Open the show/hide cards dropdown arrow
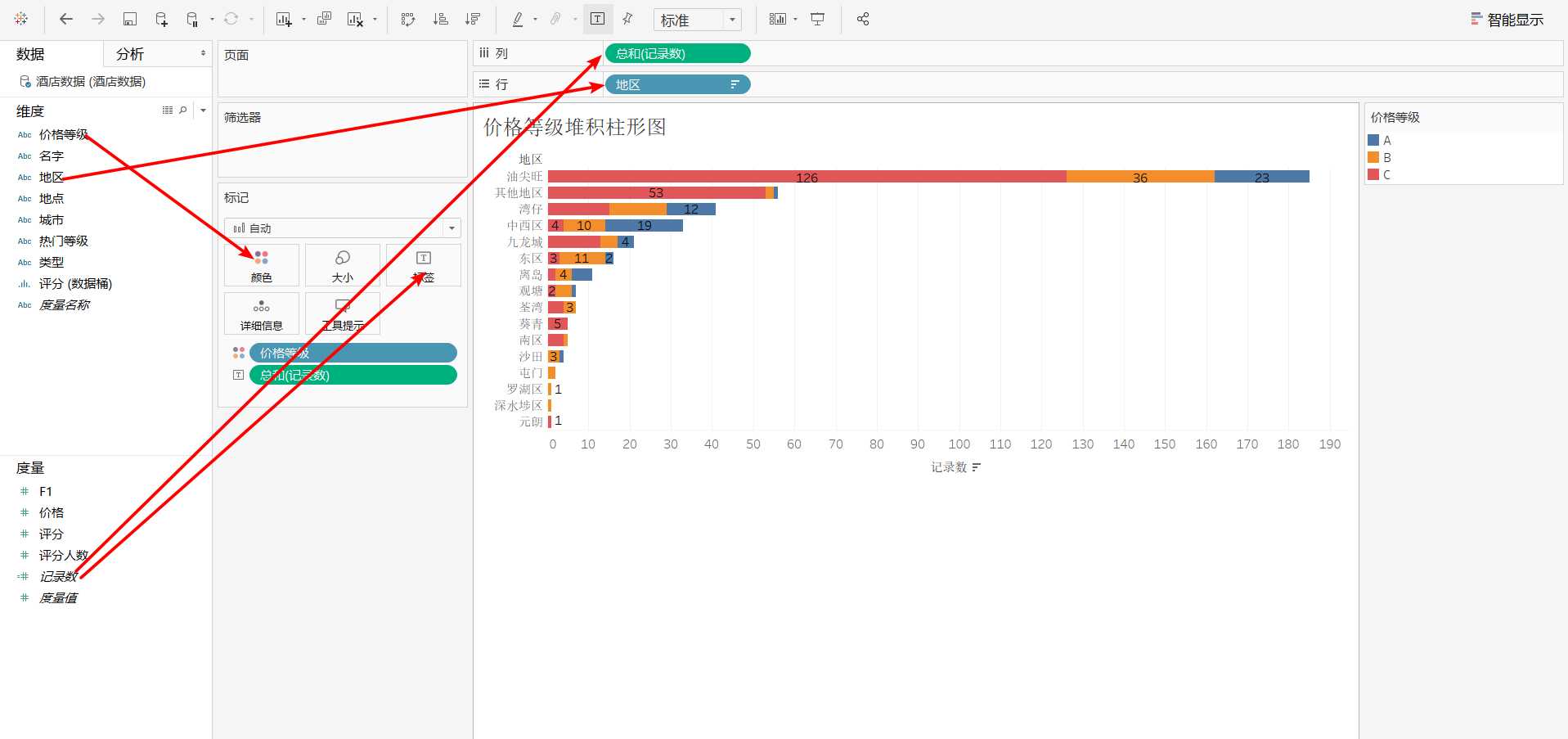This screenshot has height=739, width=1568. point(795,19)
